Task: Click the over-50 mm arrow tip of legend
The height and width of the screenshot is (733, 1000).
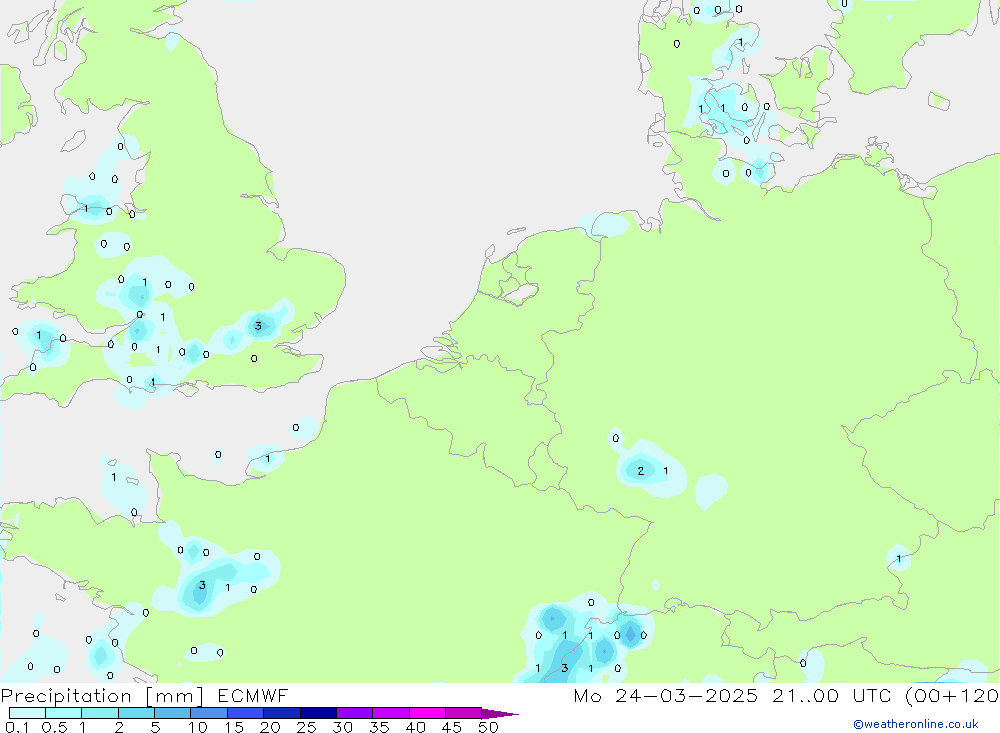Action: [500, 713]
